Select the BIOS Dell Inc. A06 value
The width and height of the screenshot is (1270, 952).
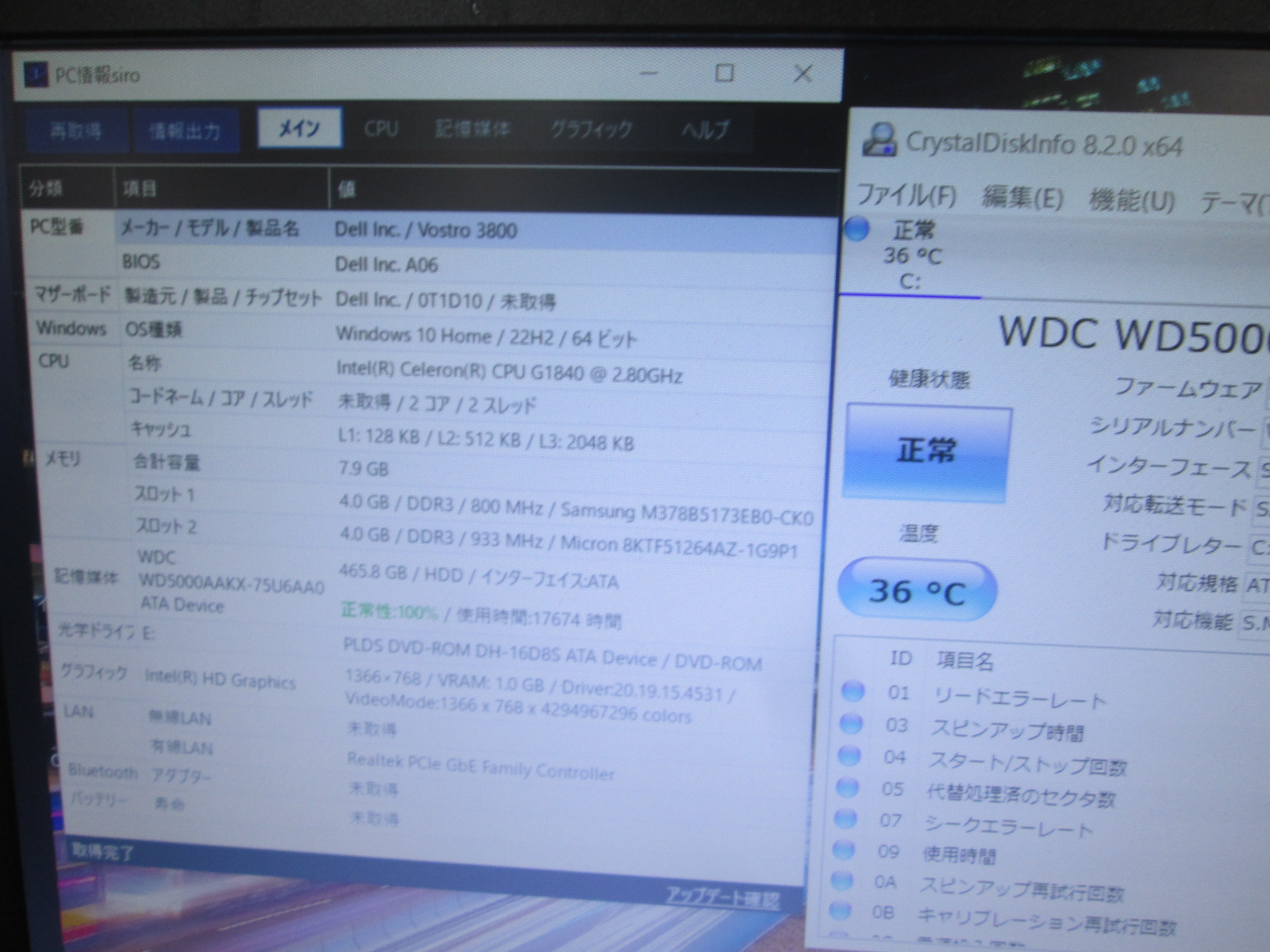tap(386, 264)
